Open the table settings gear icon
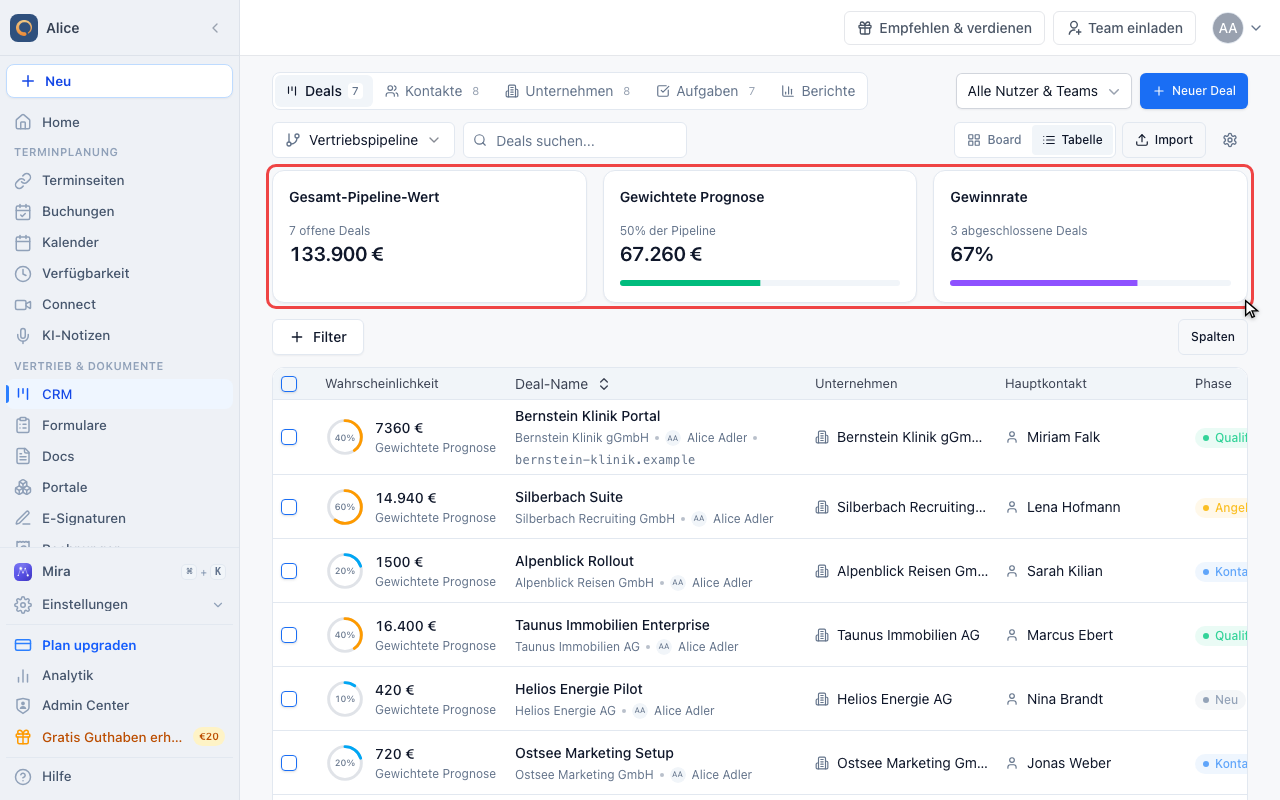 [x=1230, y=140]
